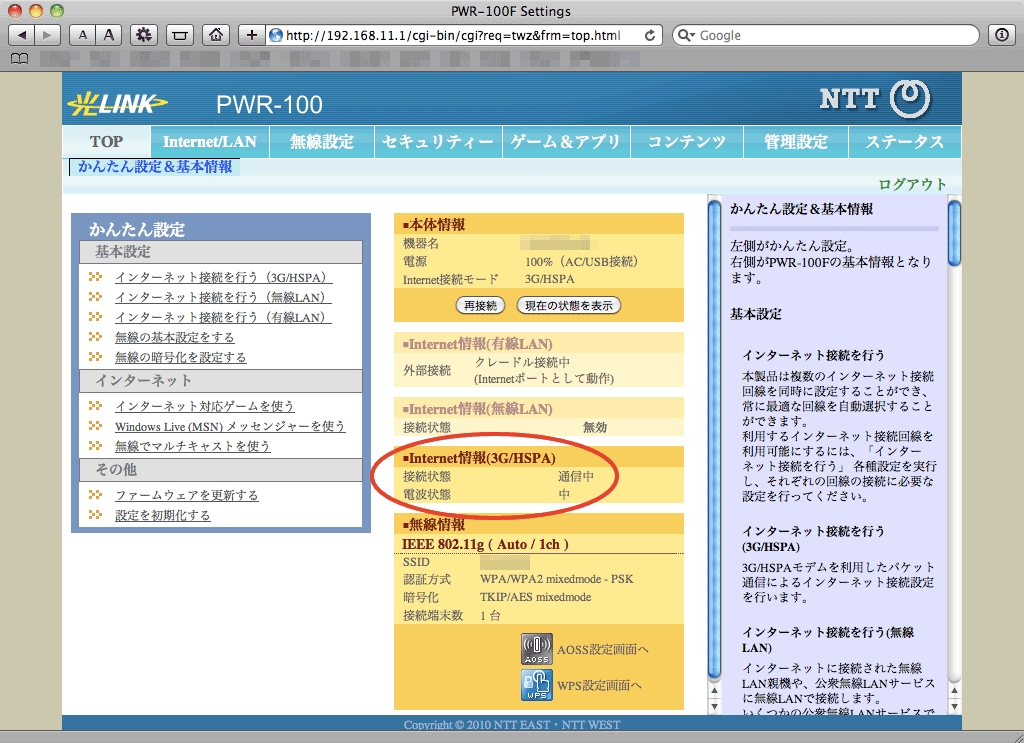This screenshot has height=743, width=1024.
Task: Click the right scrollbar up arrow
Action: pos(954,691)
